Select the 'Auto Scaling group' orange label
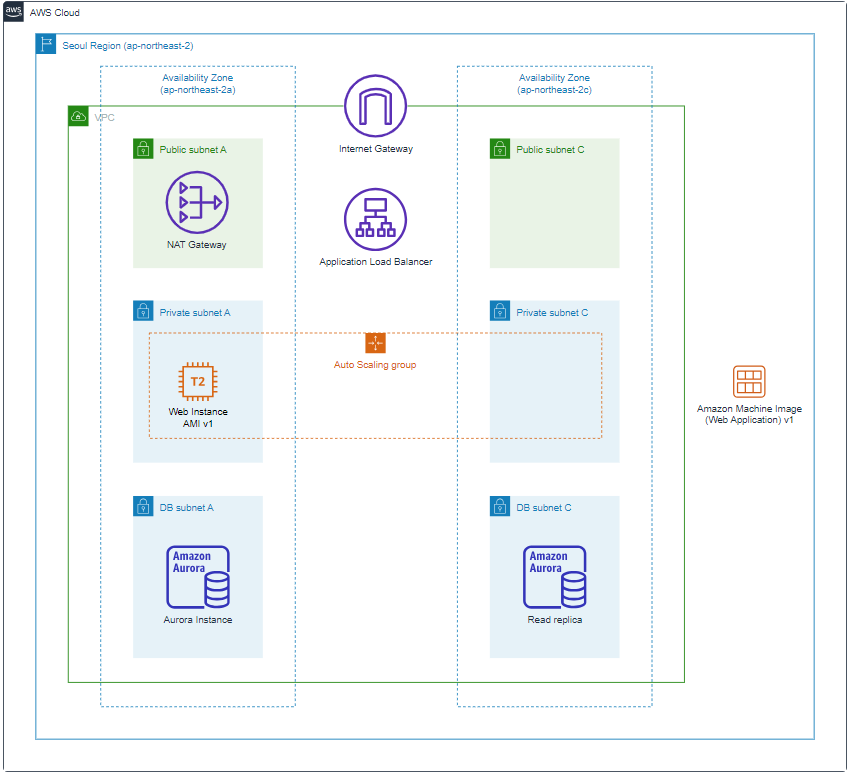 pos(375,365)
